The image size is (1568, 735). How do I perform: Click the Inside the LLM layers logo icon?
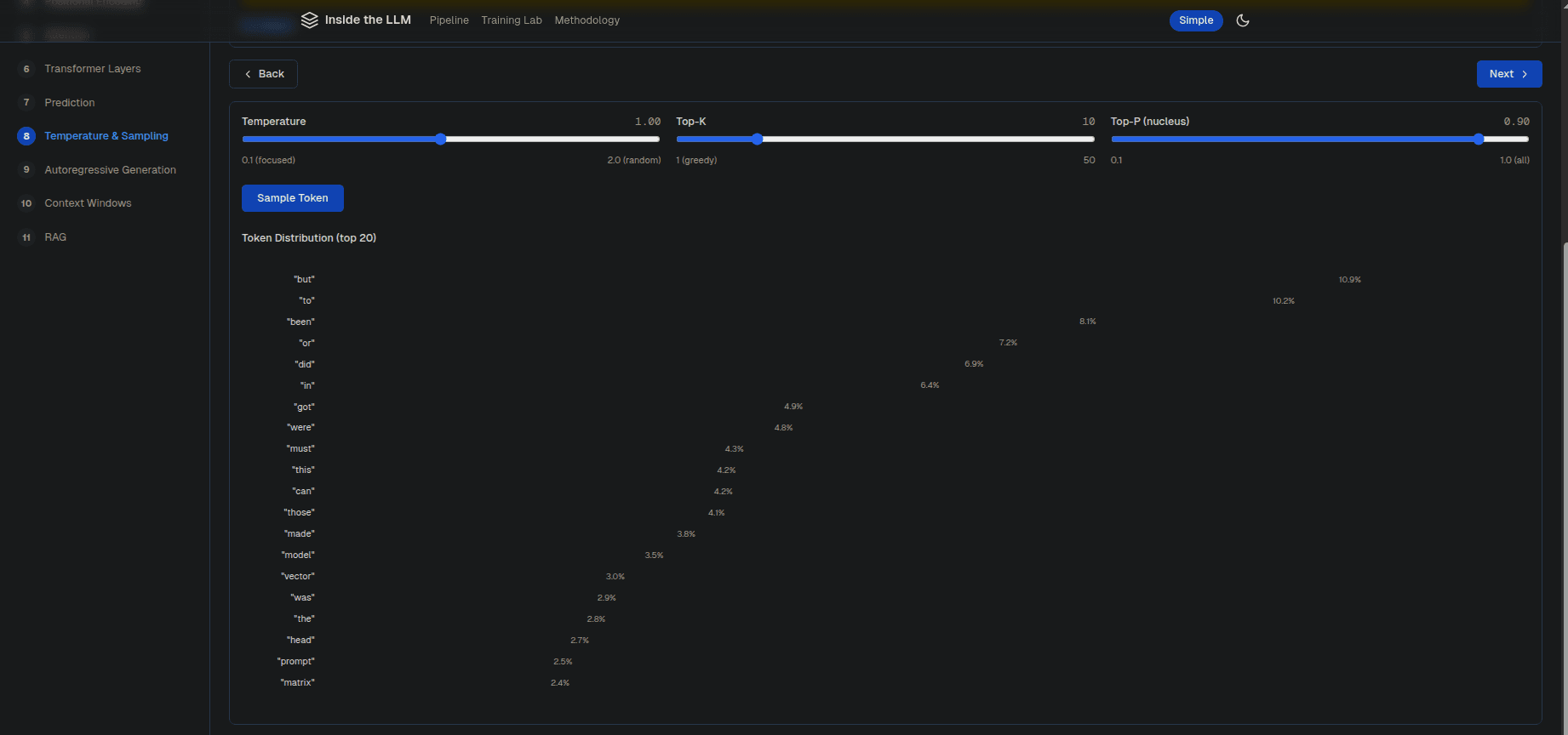coord(310,20)
